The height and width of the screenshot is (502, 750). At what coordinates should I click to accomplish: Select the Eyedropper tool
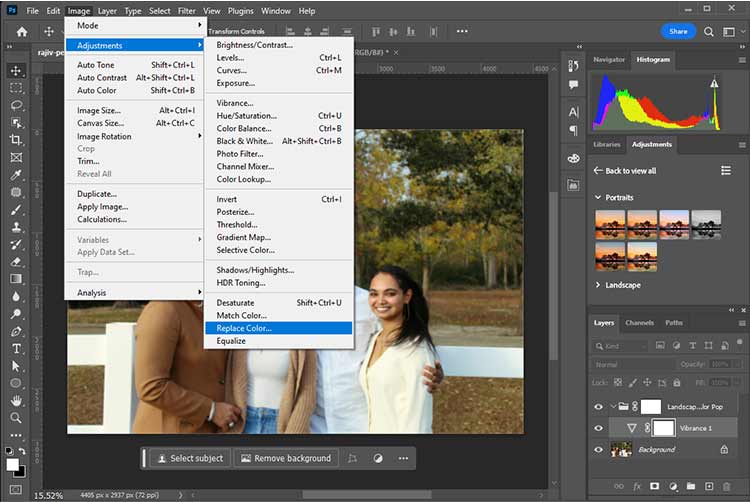(16, 175)
